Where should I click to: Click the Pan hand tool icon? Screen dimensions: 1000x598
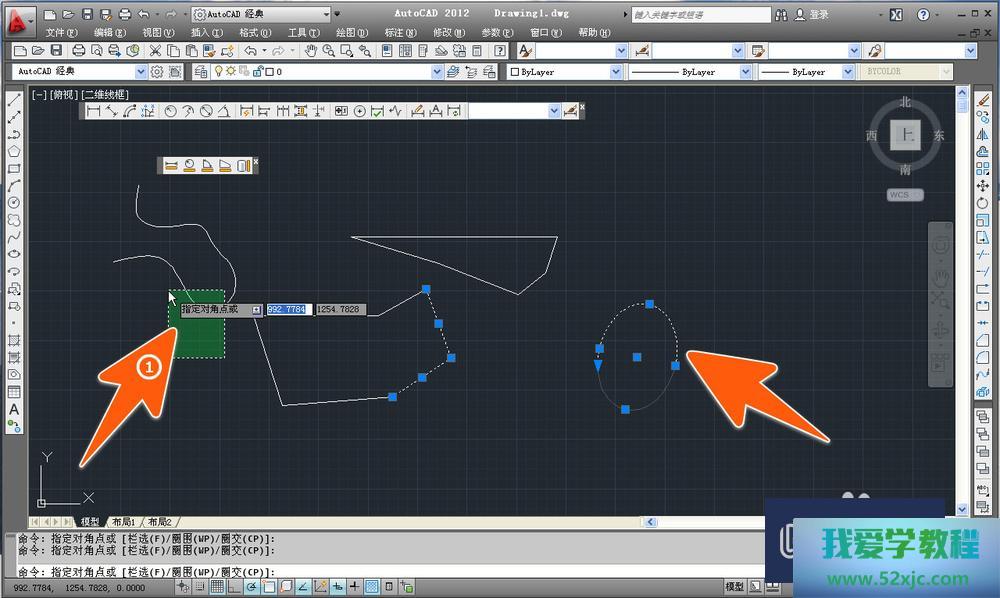pos(311,51)
